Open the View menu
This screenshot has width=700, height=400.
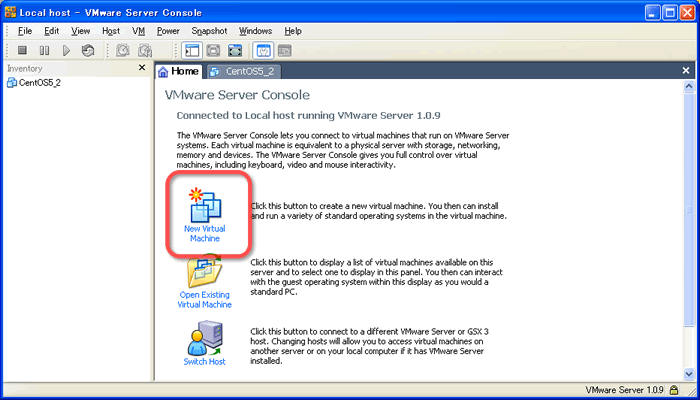pos(81,31)
